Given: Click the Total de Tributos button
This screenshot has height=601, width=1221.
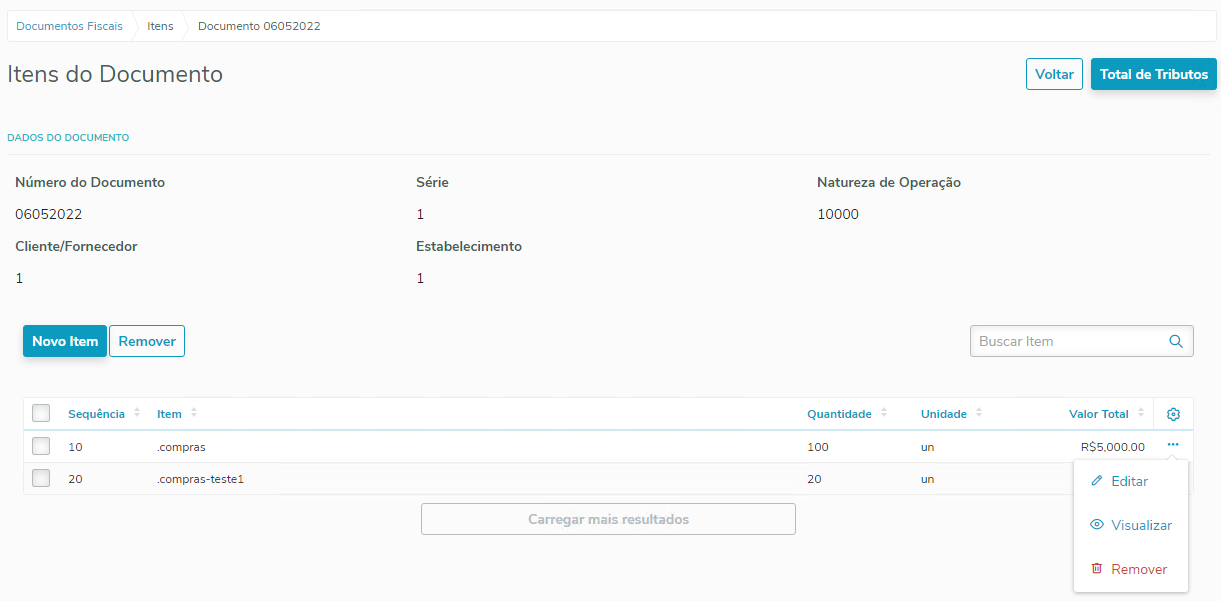Looking at the screenshot, I should [x=1153, y=74].
